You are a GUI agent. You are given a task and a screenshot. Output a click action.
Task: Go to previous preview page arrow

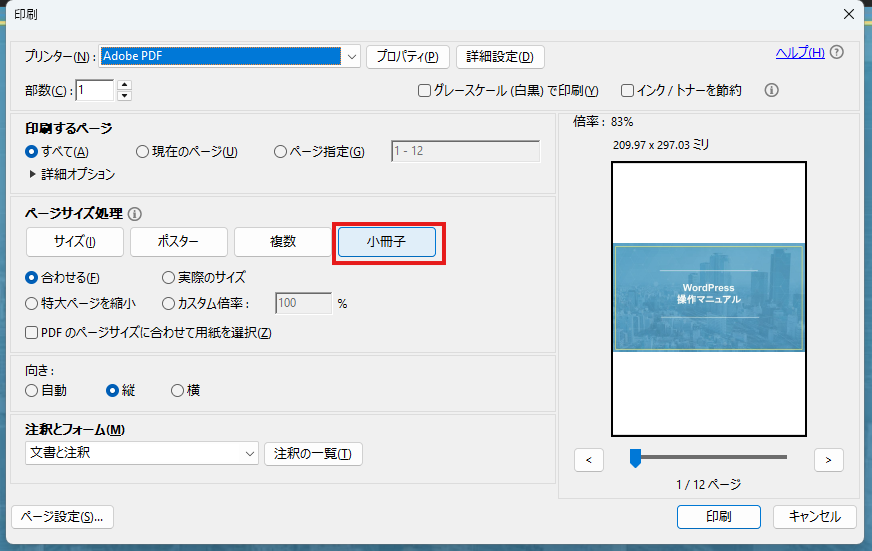click(589, 459)
